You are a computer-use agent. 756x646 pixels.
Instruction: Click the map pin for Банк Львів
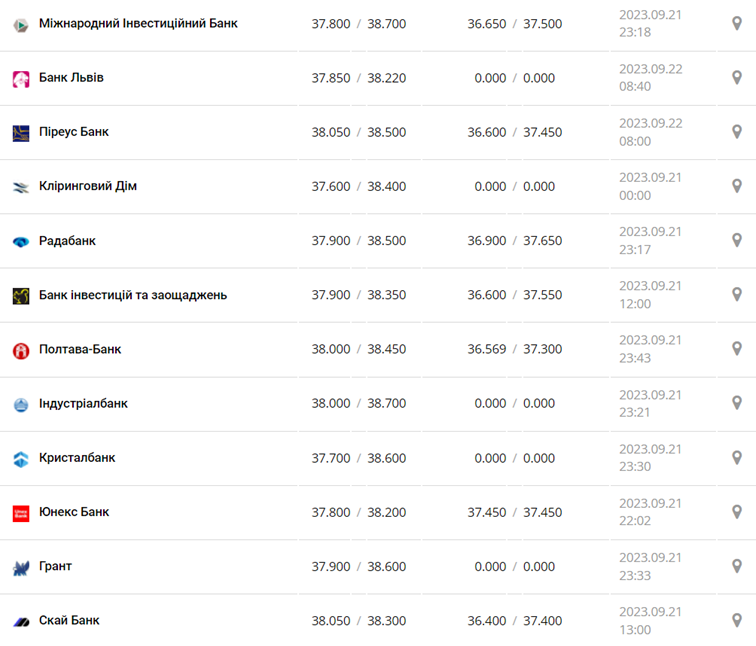pyautogui.click(x=737, y=78)
